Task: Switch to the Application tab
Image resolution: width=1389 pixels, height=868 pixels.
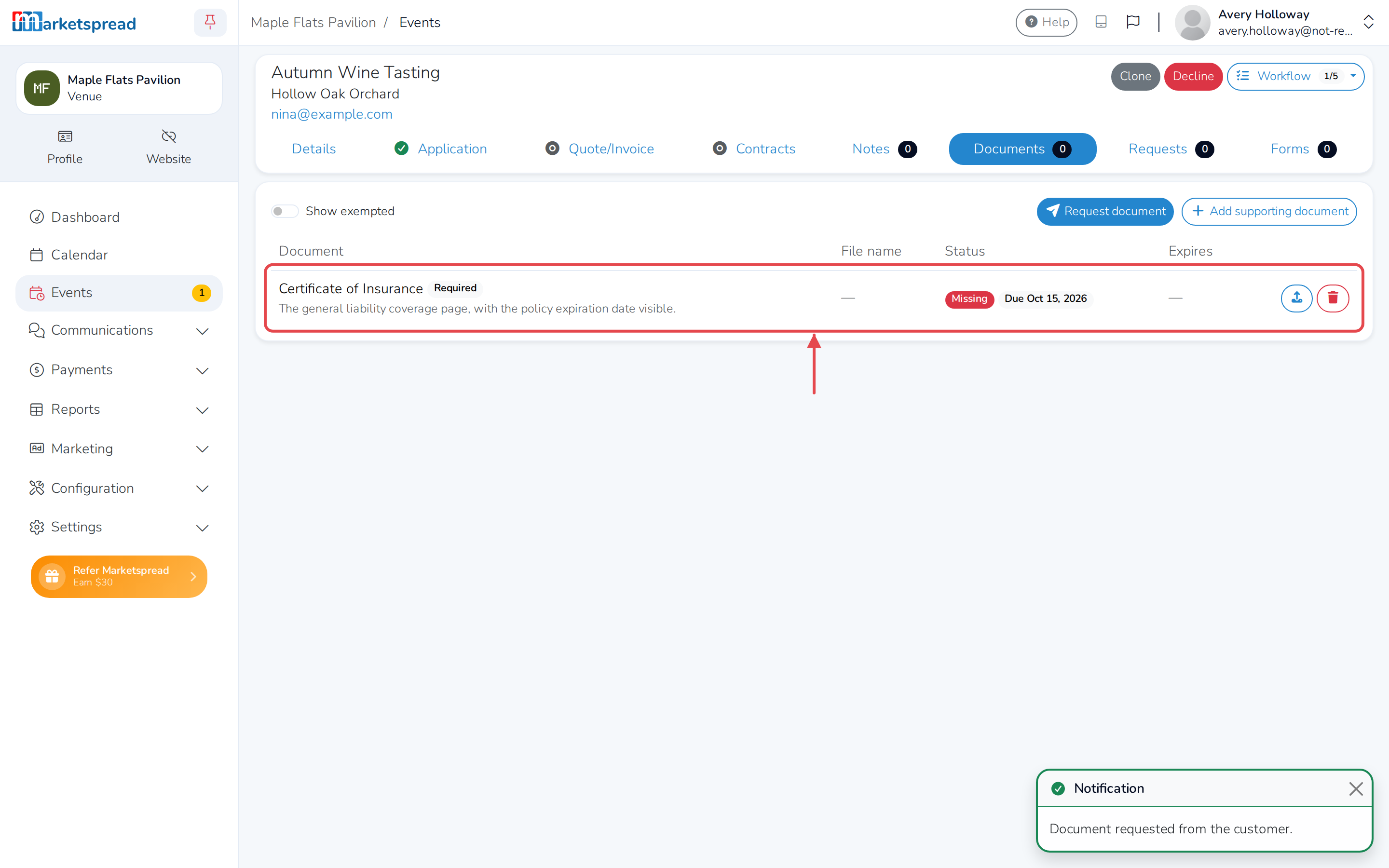Action: click(x=441, y=149)
